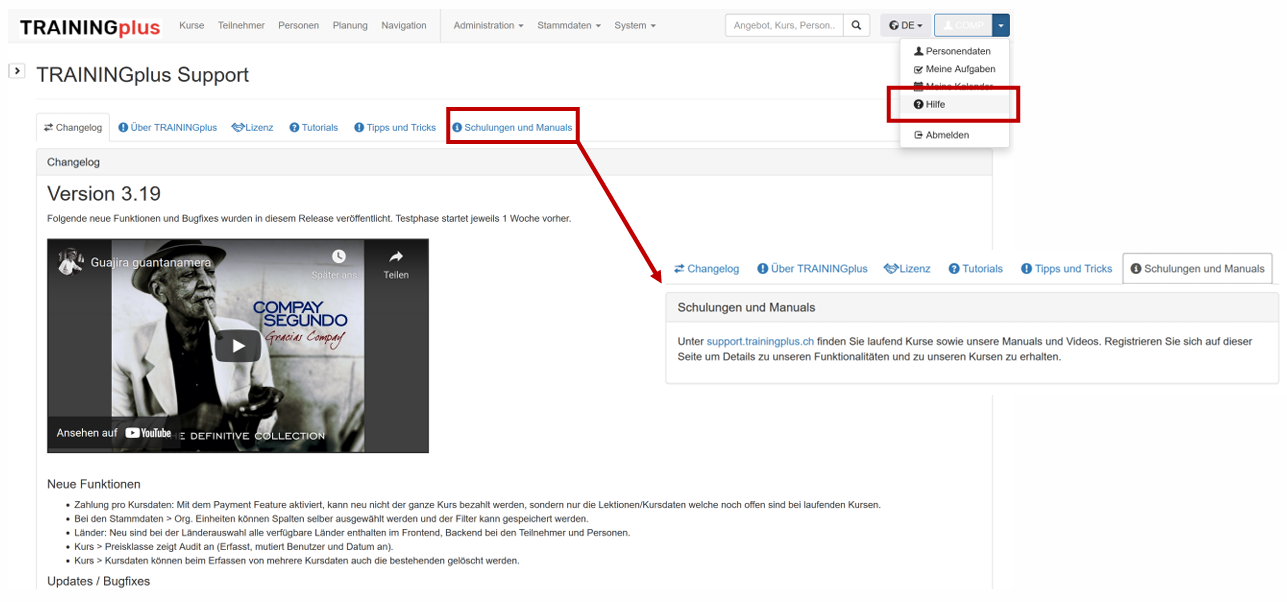Click the Neue Funktionen heading
This screenshot has height=602, width=1287.
(x=94, y=484)
